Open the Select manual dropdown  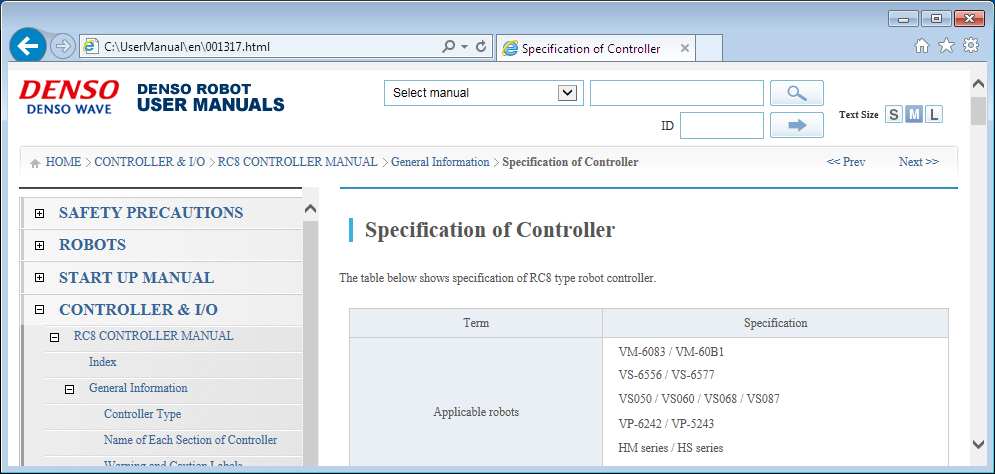(x=483, y=93)
